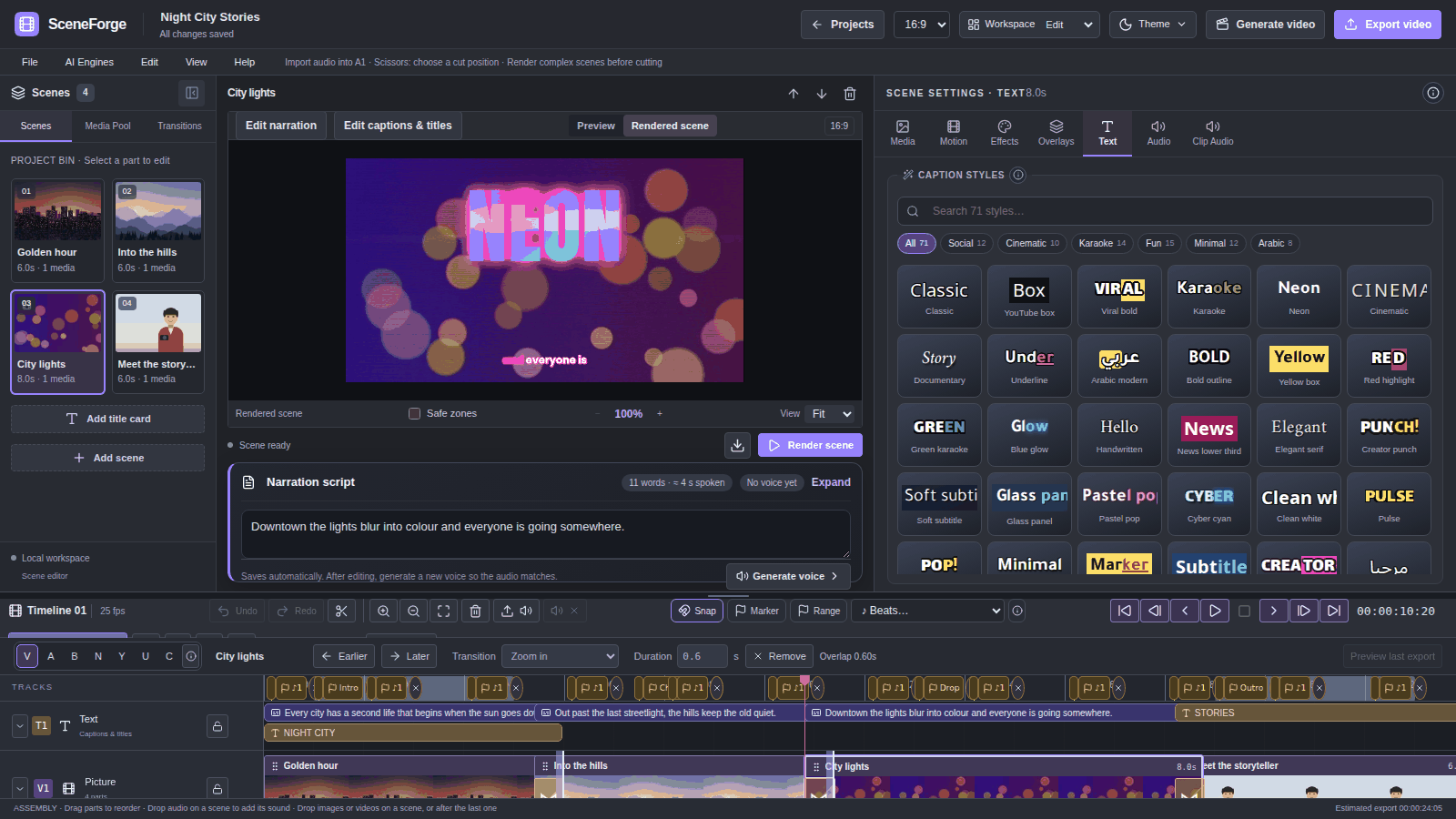Open the Effects settings panel

point(1005,133)
